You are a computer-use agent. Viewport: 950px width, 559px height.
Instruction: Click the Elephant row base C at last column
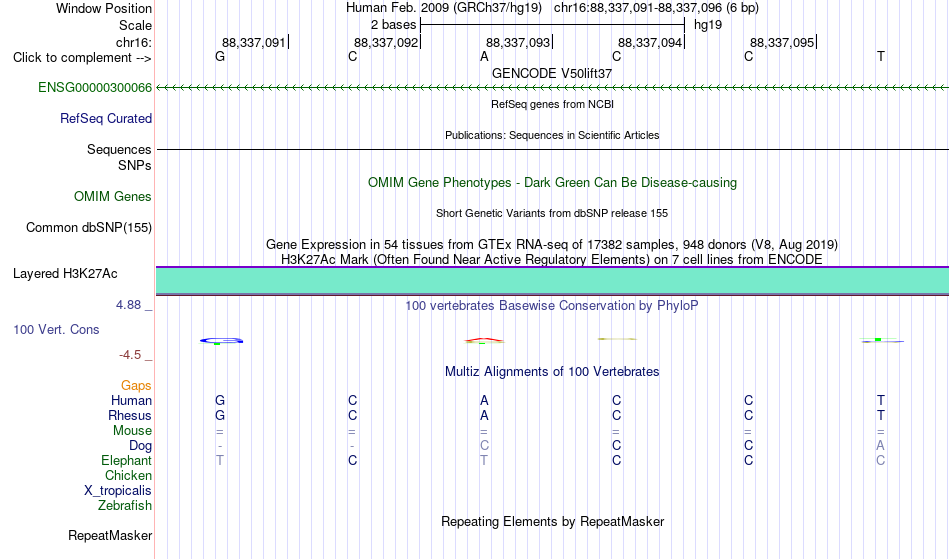(880, 461)
